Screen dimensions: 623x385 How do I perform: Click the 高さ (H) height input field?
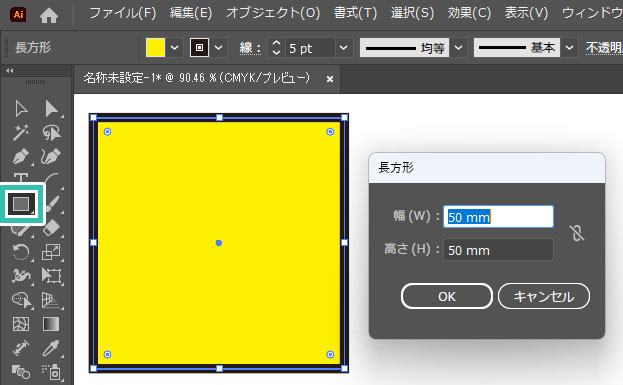pyautogui.click(x=498, y=250)
